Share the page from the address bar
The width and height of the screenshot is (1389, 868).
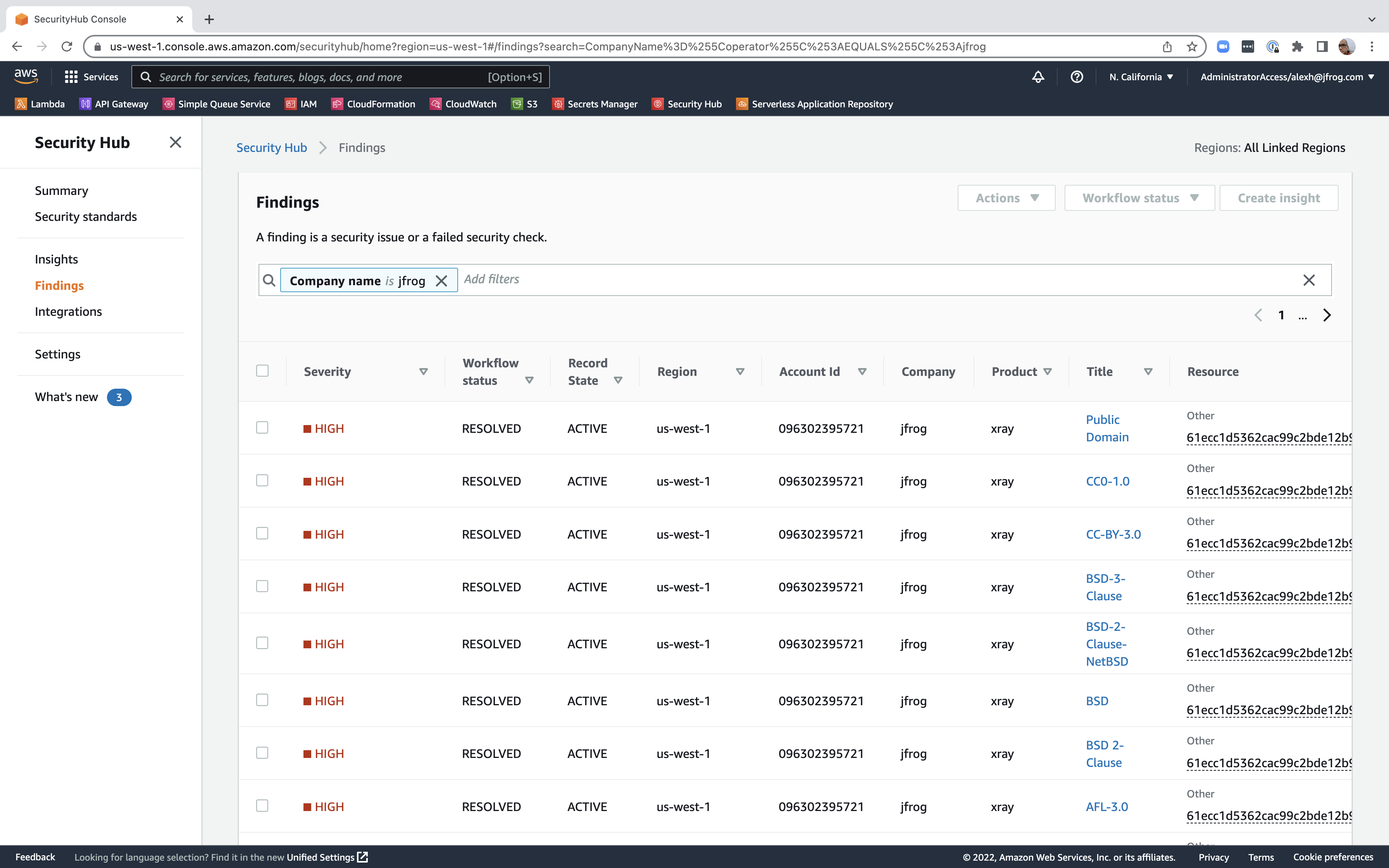[x=1167, y=46]
